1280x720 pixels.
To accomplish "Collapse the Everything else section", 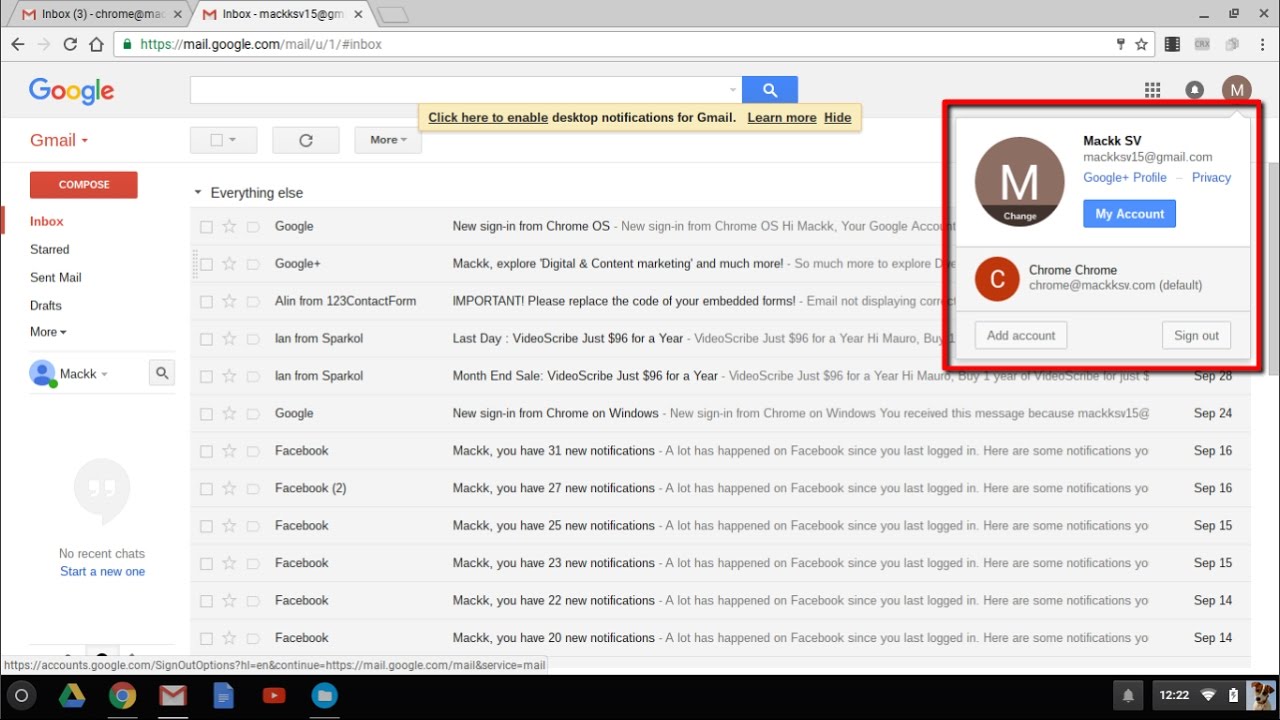I will tap(198, 192).
